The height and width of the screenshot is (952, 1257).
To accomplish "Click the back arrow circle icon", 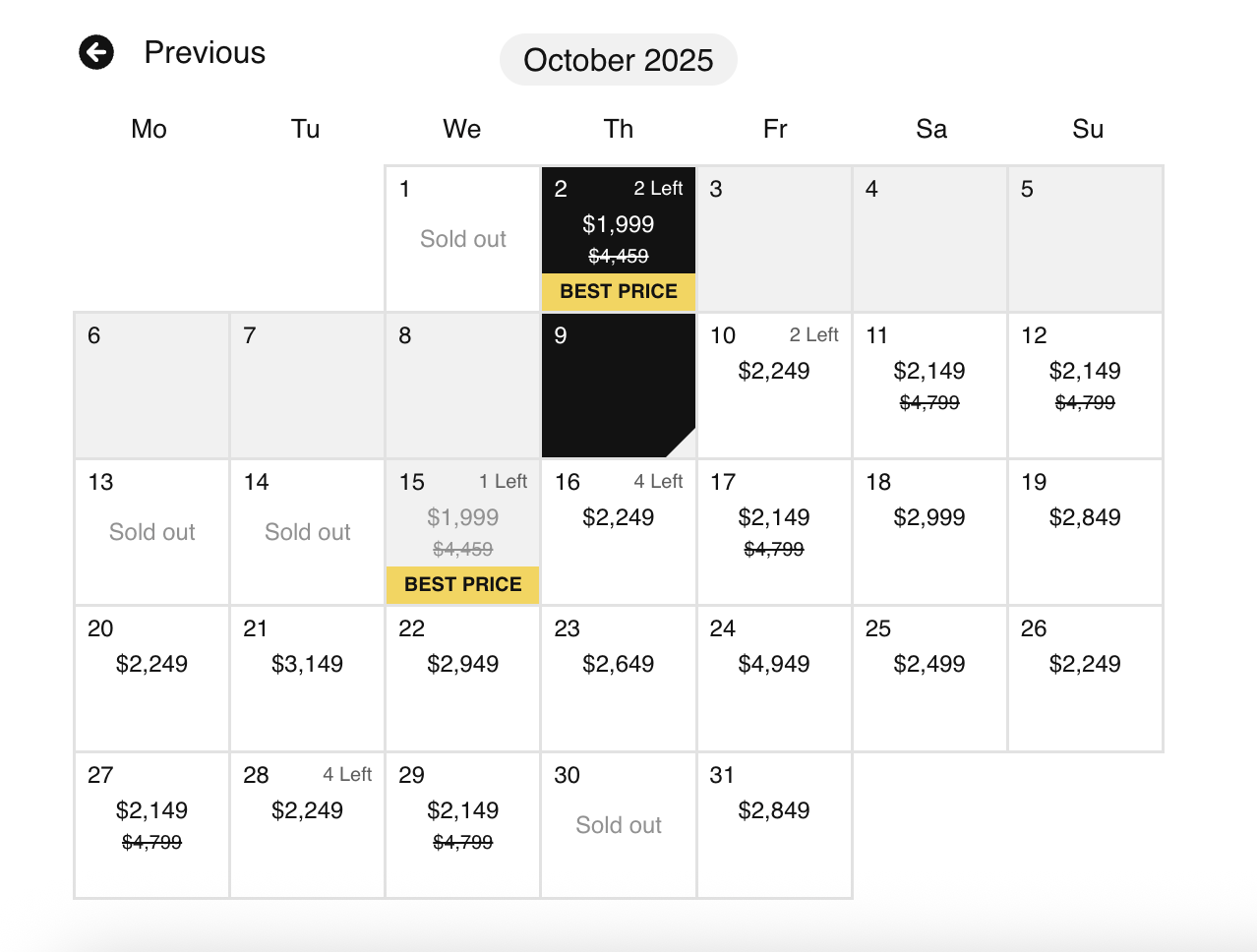I will coord(96,52).
